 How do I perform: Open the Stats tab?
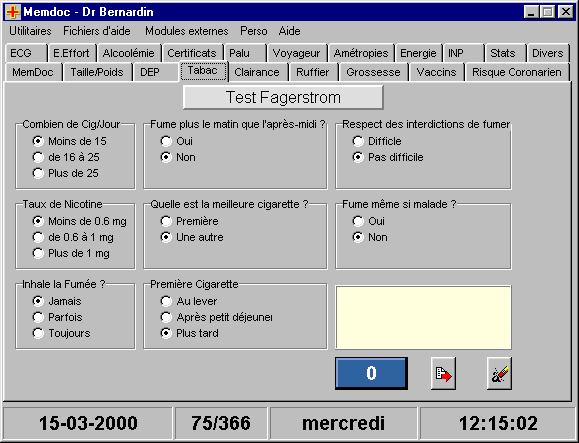coord(505,53)
